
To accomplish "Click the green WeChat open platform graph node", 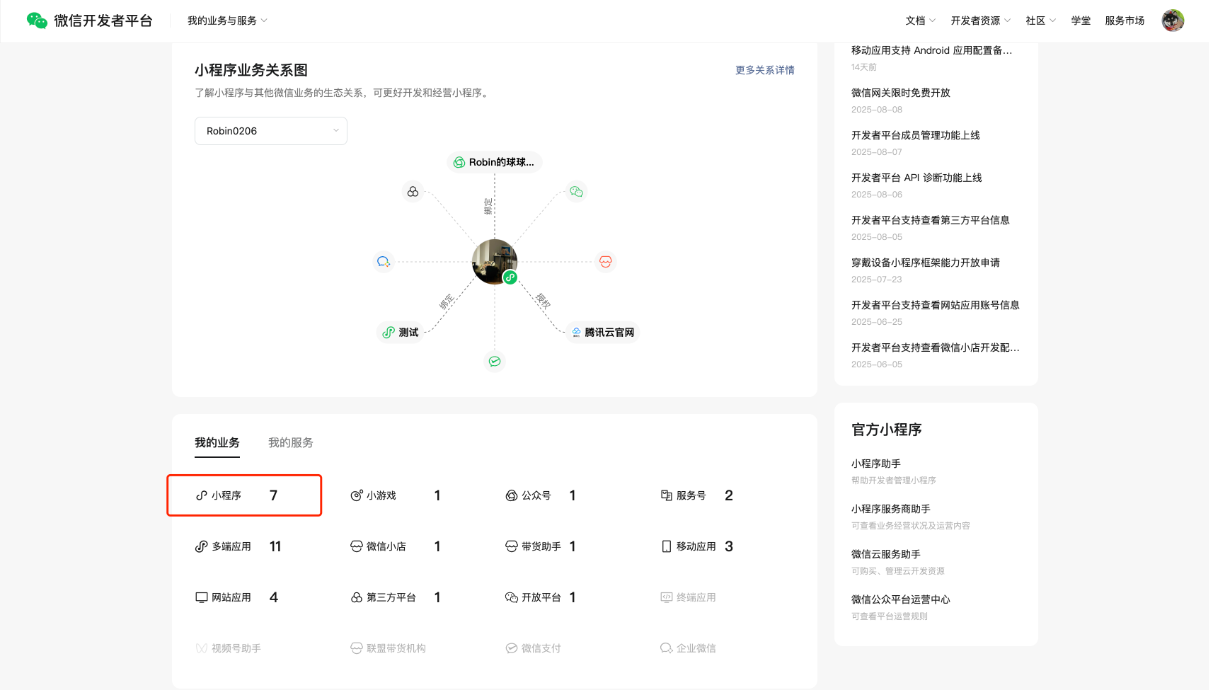I will 576,191.
